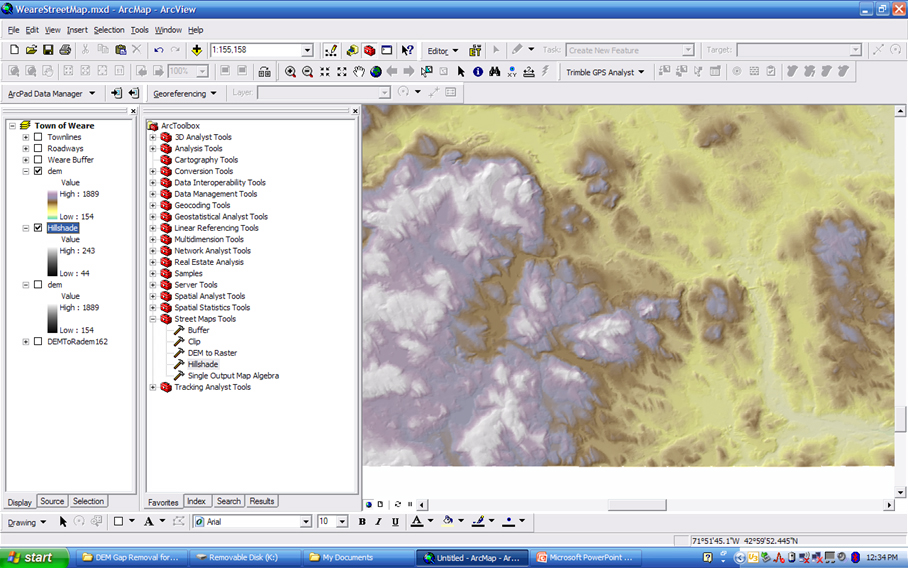Screen dimensions: 908x568
Task: Switch to the Source tab
Action: (x=52, y=501)
